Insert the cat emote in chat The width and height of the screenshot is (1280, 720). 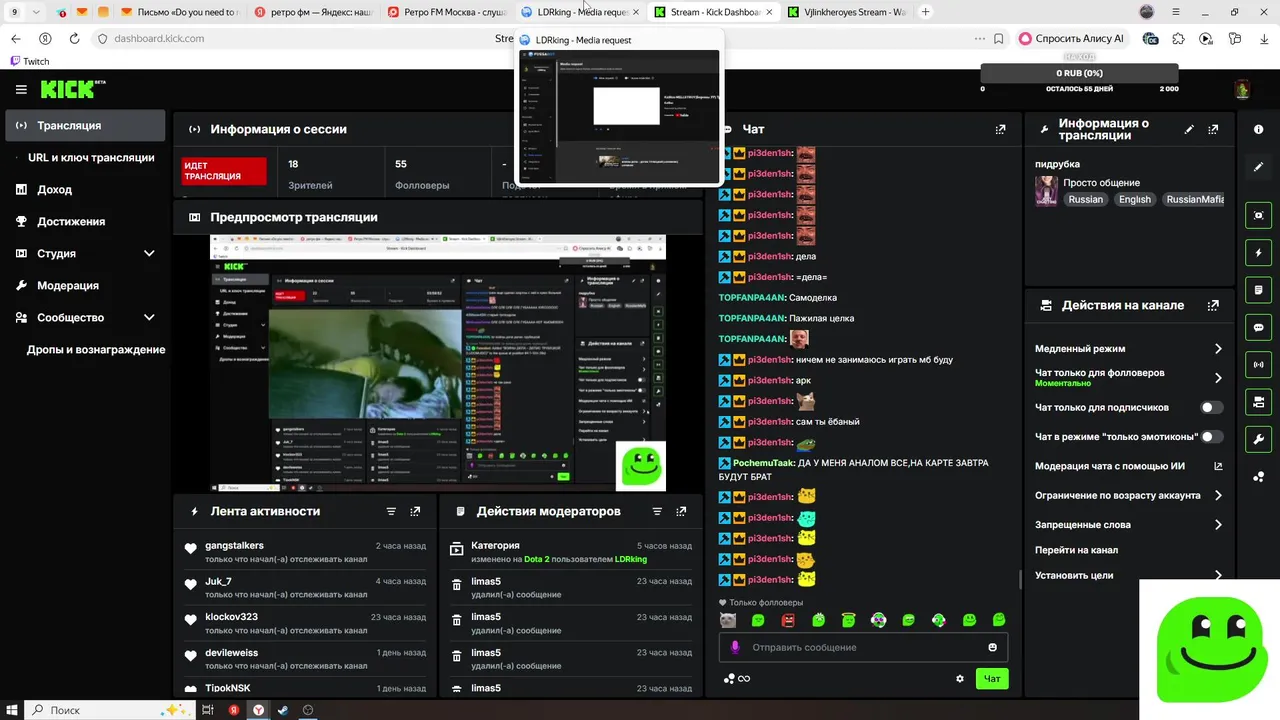727,620
